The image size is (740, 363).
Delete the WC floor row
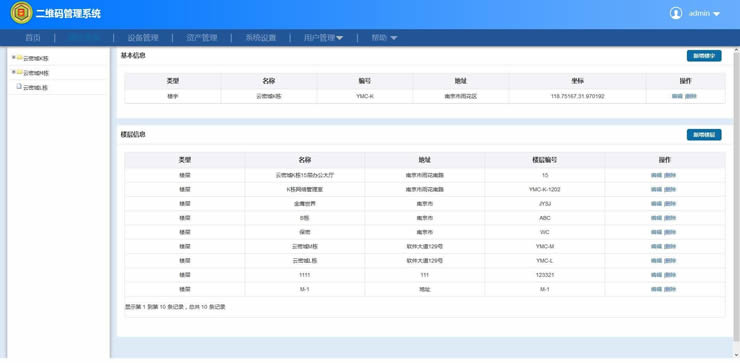pyautogui.click(x=670, y=232)
